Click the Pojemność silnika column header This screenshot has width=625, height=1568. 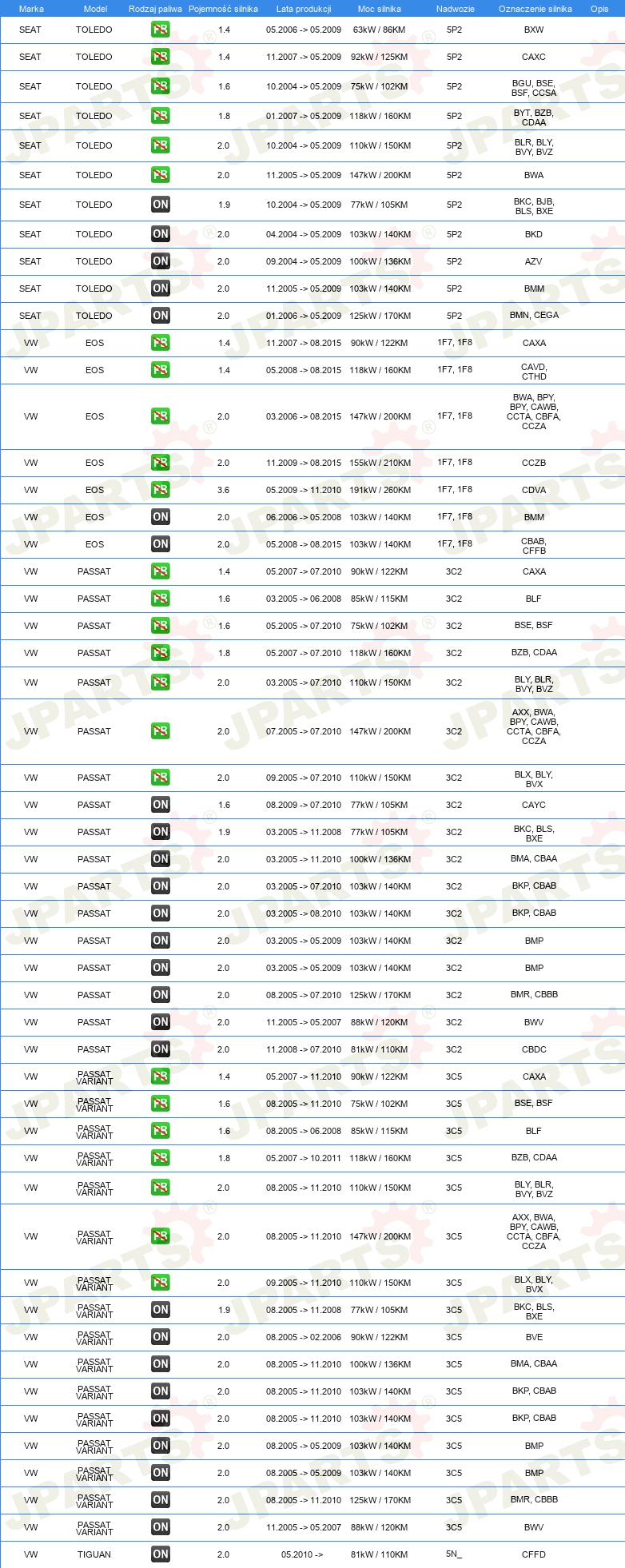(x=223, y=9)
